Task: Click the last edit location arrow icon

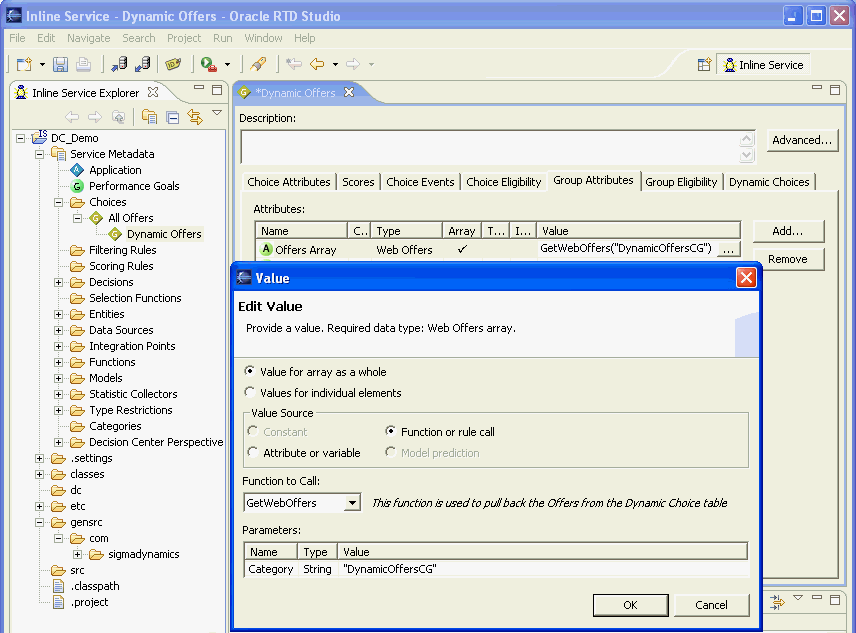Action: coord(294,64)
